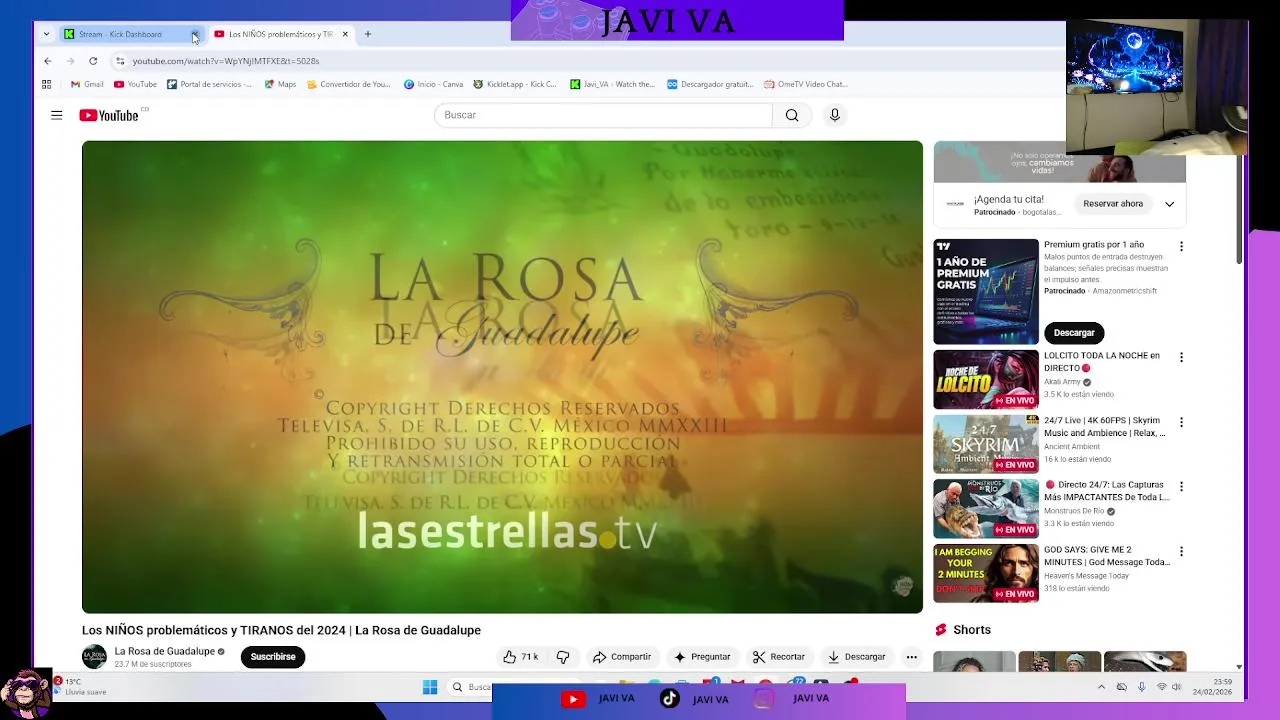Expand the sponsored Agenda tu cita ad
This screenshot has height=720, width=1280.
(1169, 204)
